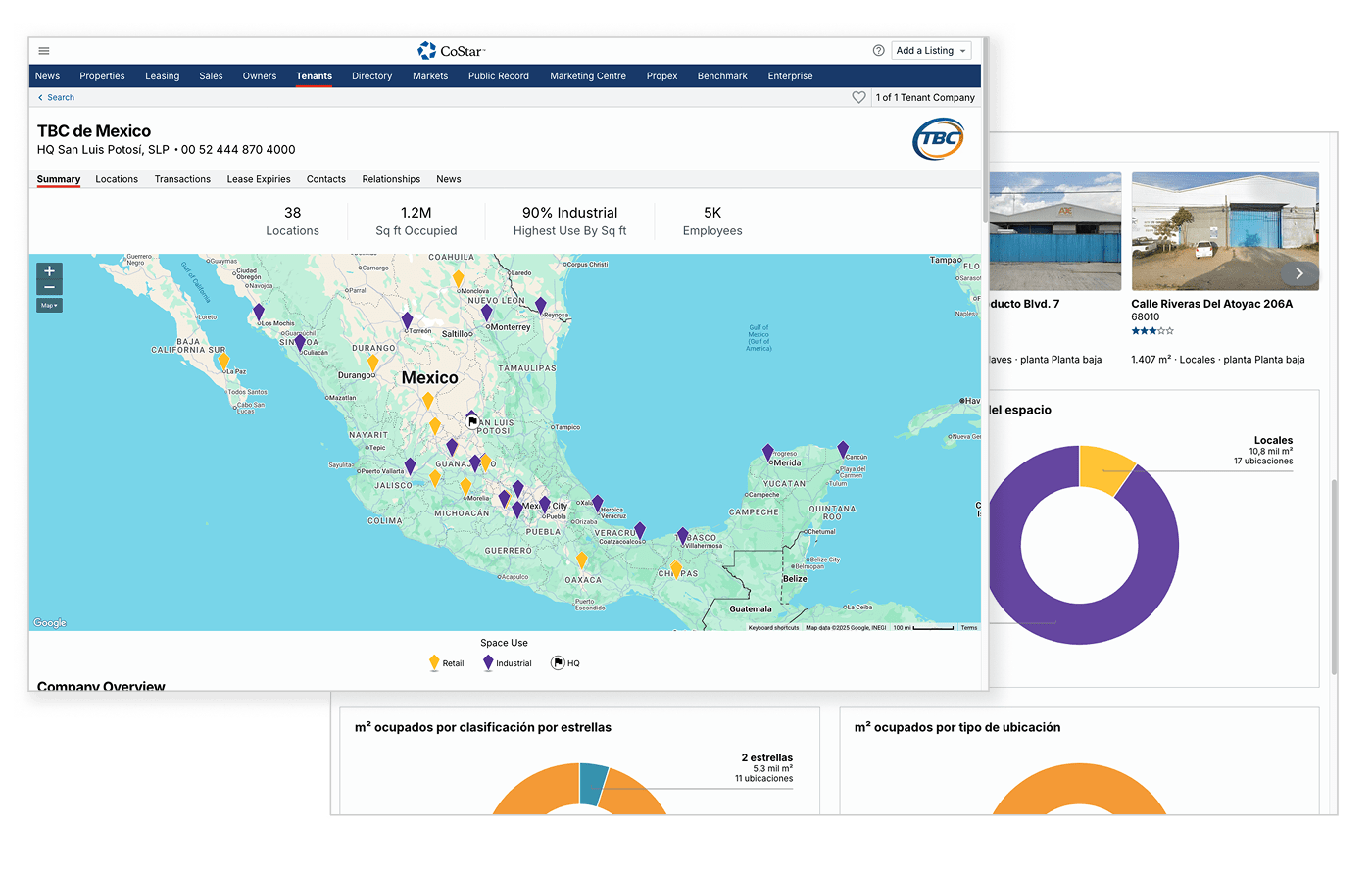Click the help question mark icon

[x=878, y=51]
